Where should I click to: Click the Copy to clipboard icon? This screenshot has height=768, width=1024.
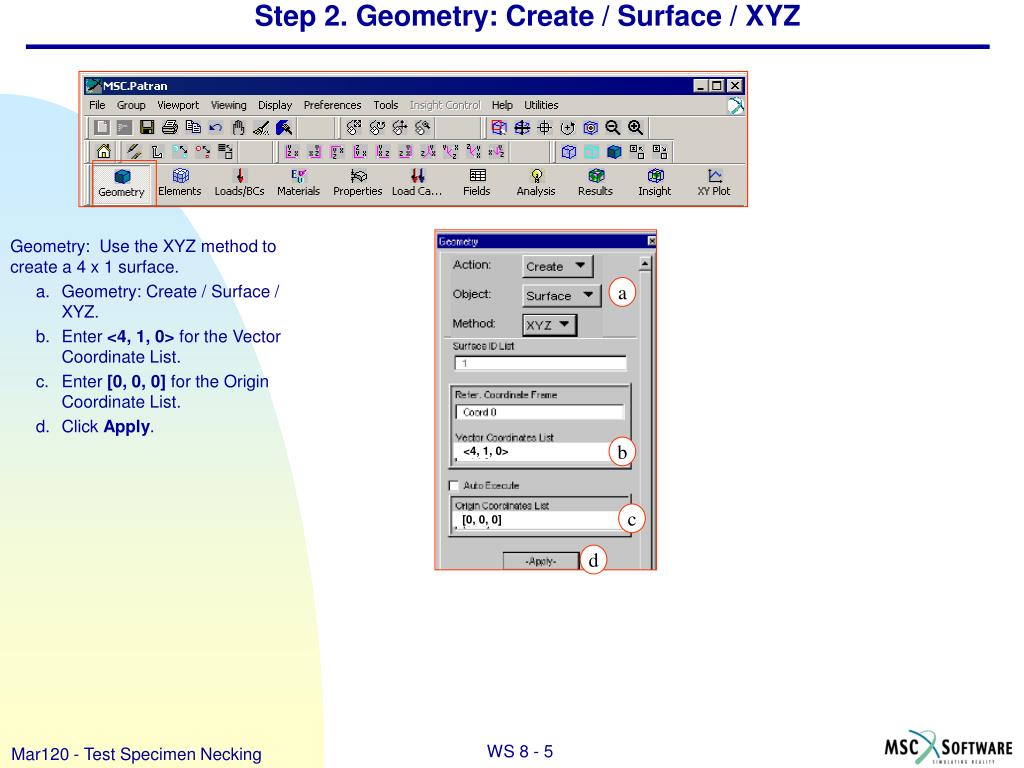pyautogui.click(x=193, y=127)
